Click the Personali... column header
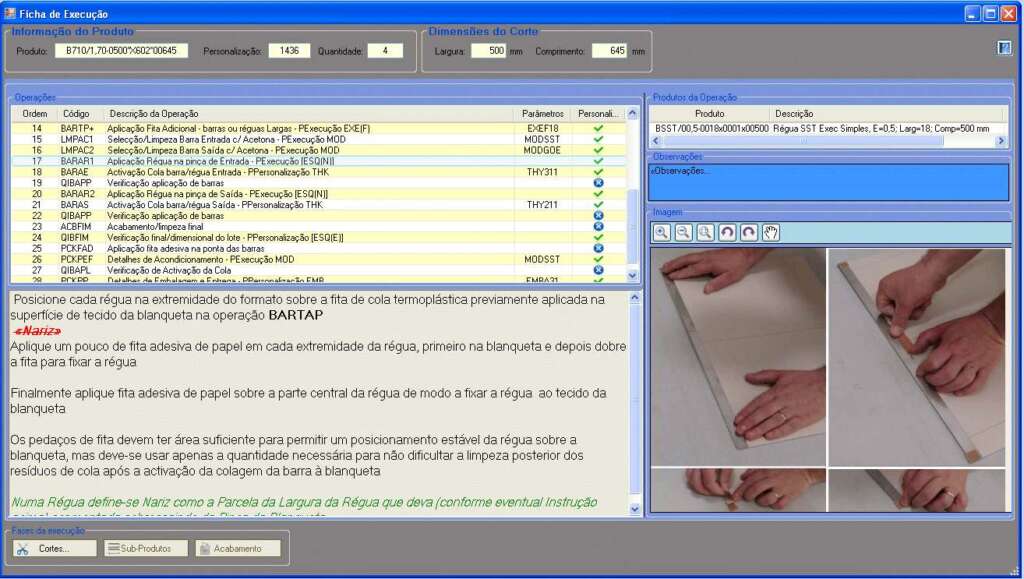Viewport: 1024px width, 579px height. [x=598, y=114]
